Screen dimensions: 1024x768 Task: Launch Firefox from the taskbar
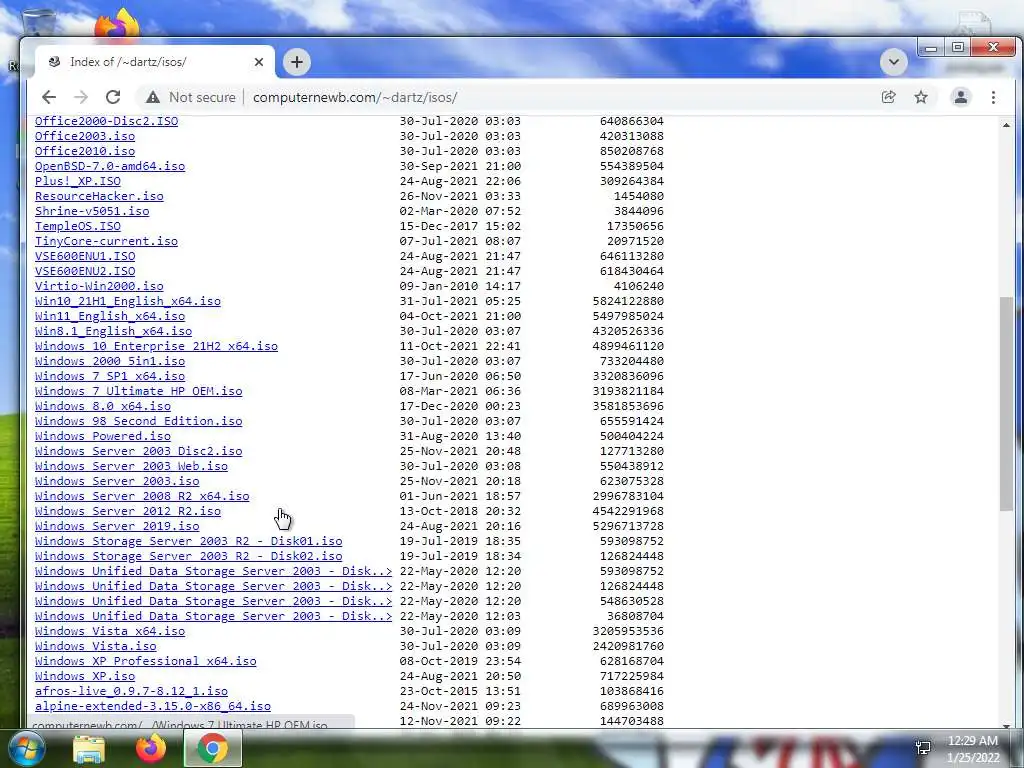[151, 748]
